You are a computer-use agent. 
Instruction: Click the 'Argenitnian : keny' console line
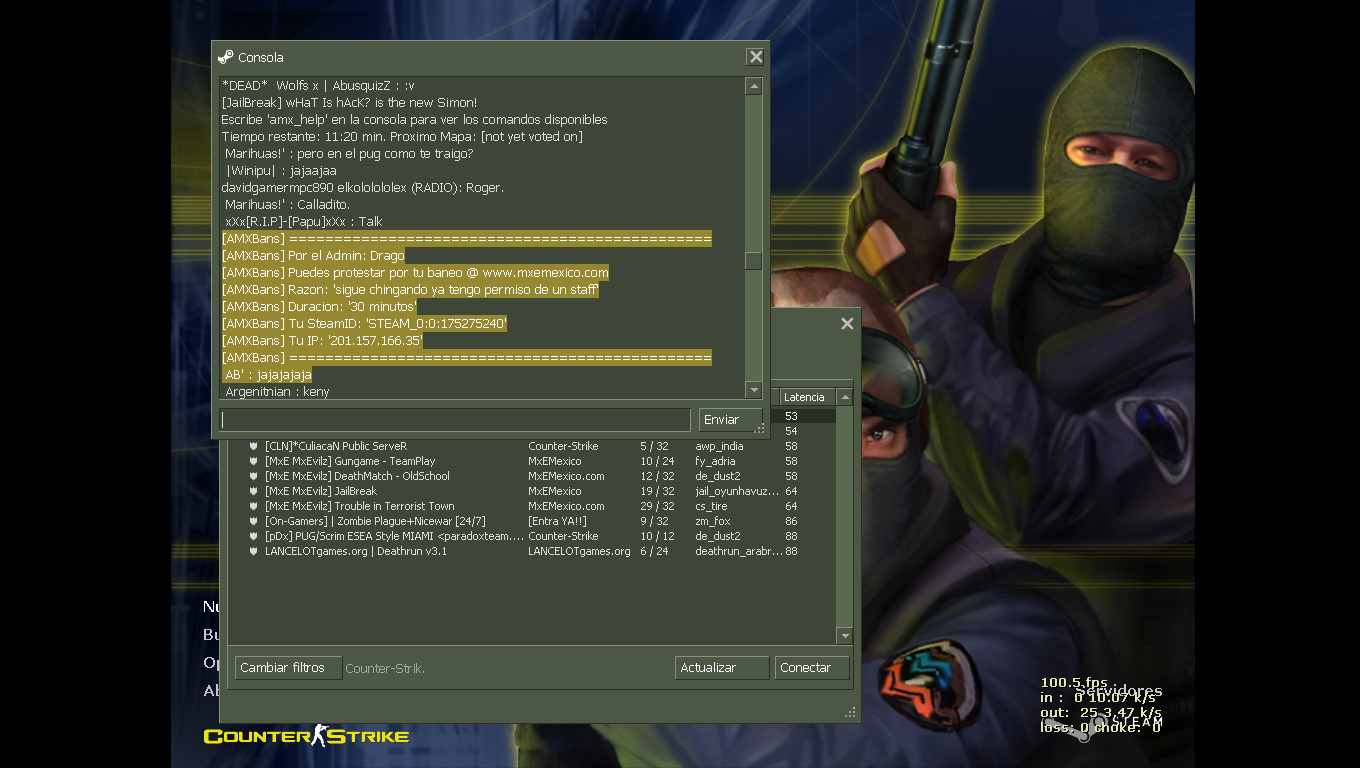point(277,392)
